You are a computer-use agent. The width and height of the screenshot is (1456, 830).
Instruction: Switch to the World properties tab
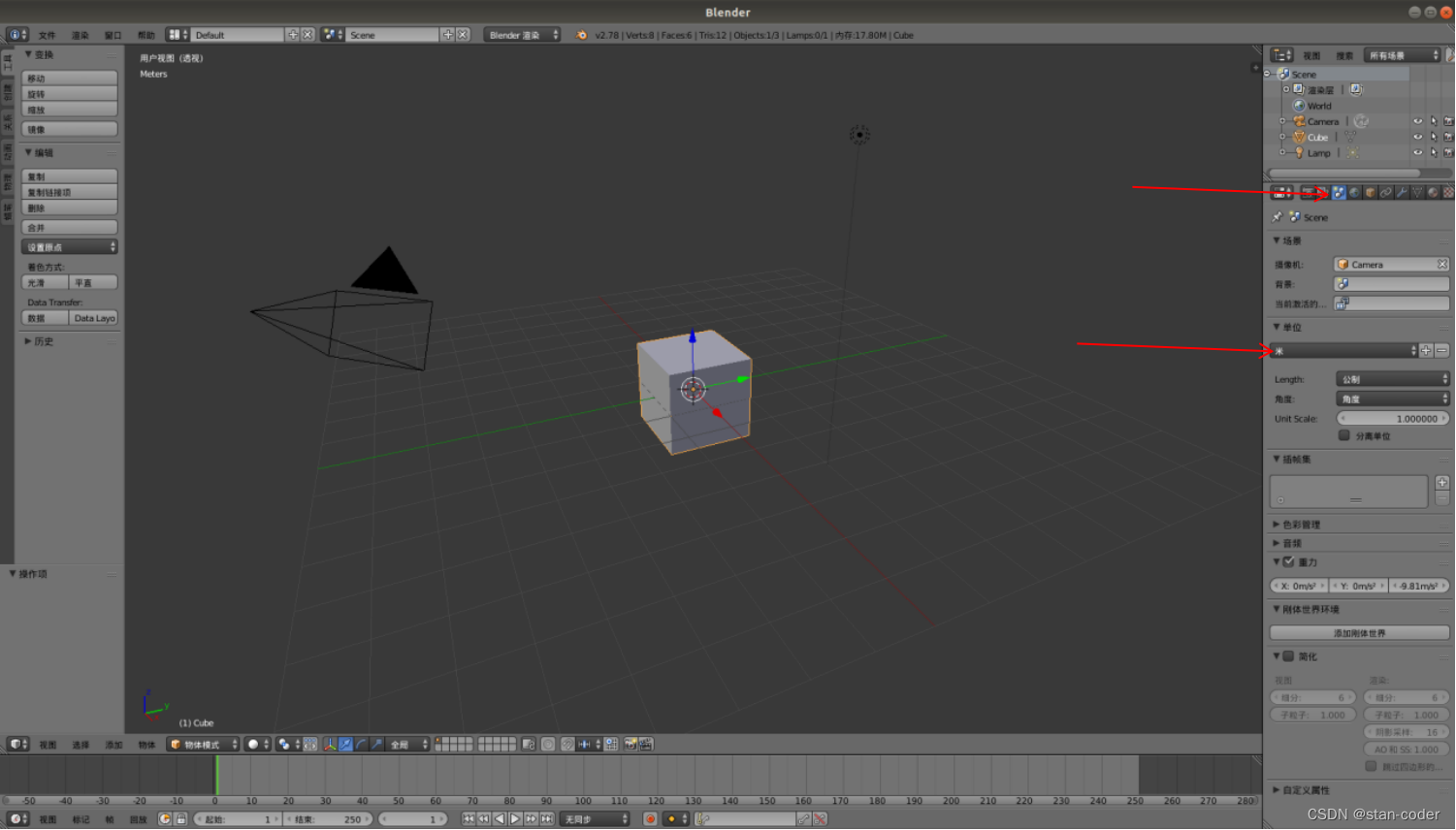[1353, 192]
